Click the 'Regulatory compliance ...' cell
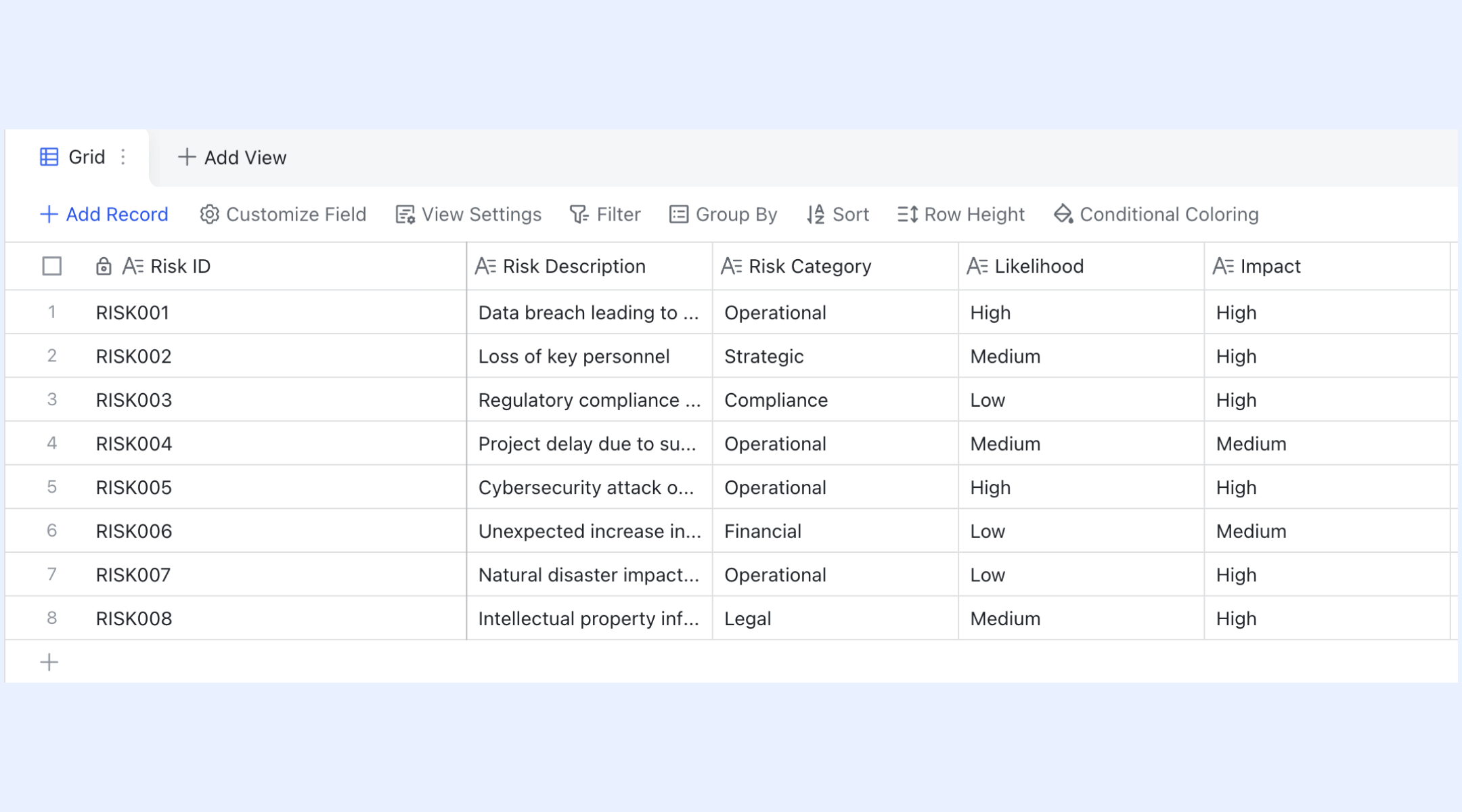Viewport: 1462px width, 812px height. click(x=590, y=400)
